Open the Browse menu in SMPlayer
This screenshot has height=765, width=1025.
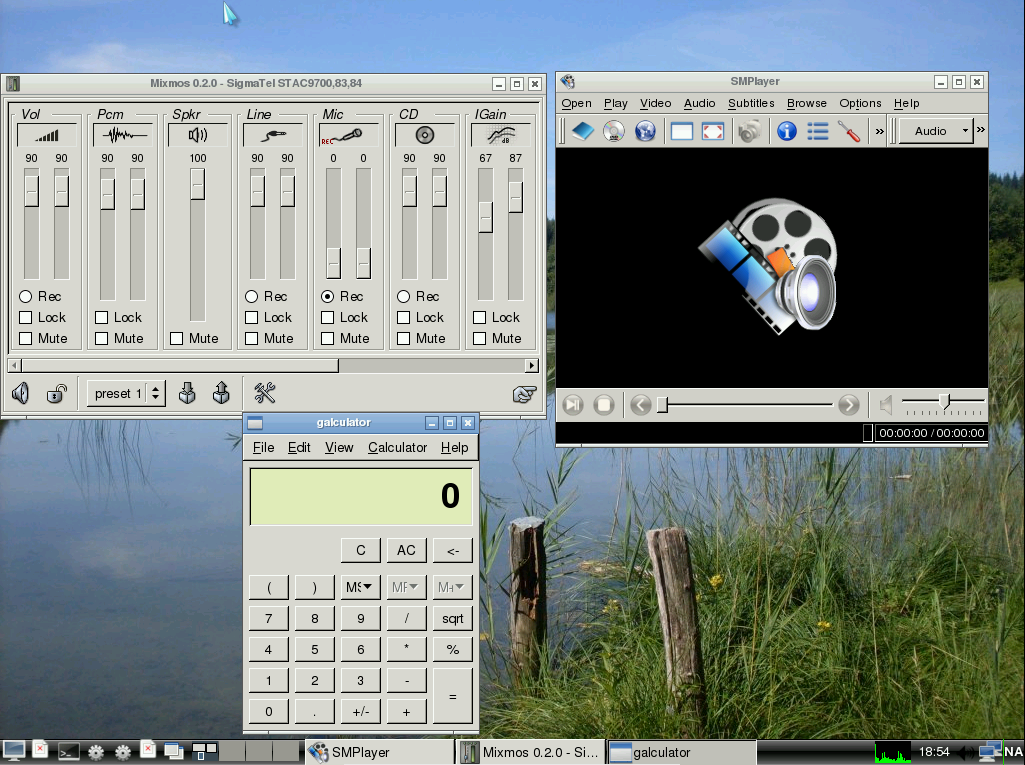point(807,103)
